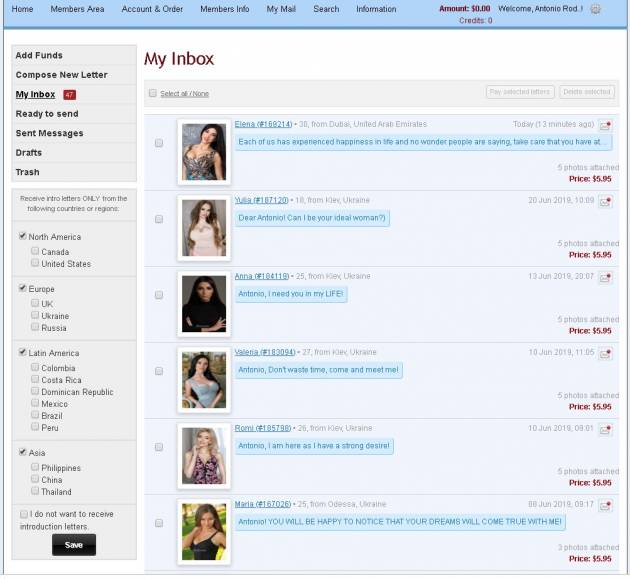Click the settings gear icon near Welcome

tap(596, 9)
